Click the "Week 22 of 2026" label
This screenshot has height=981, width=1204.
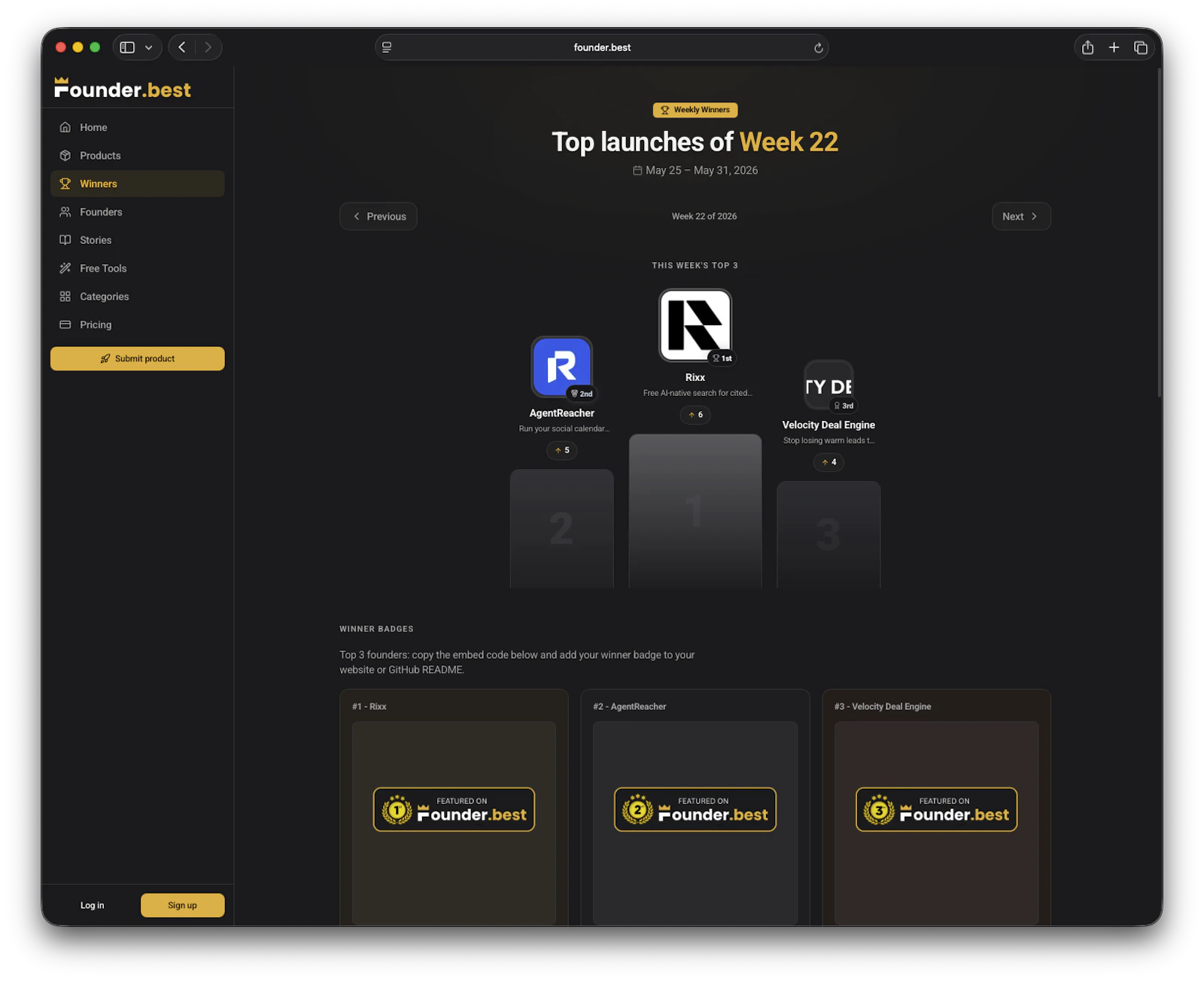pyautogui.click(x=704, y=217)
